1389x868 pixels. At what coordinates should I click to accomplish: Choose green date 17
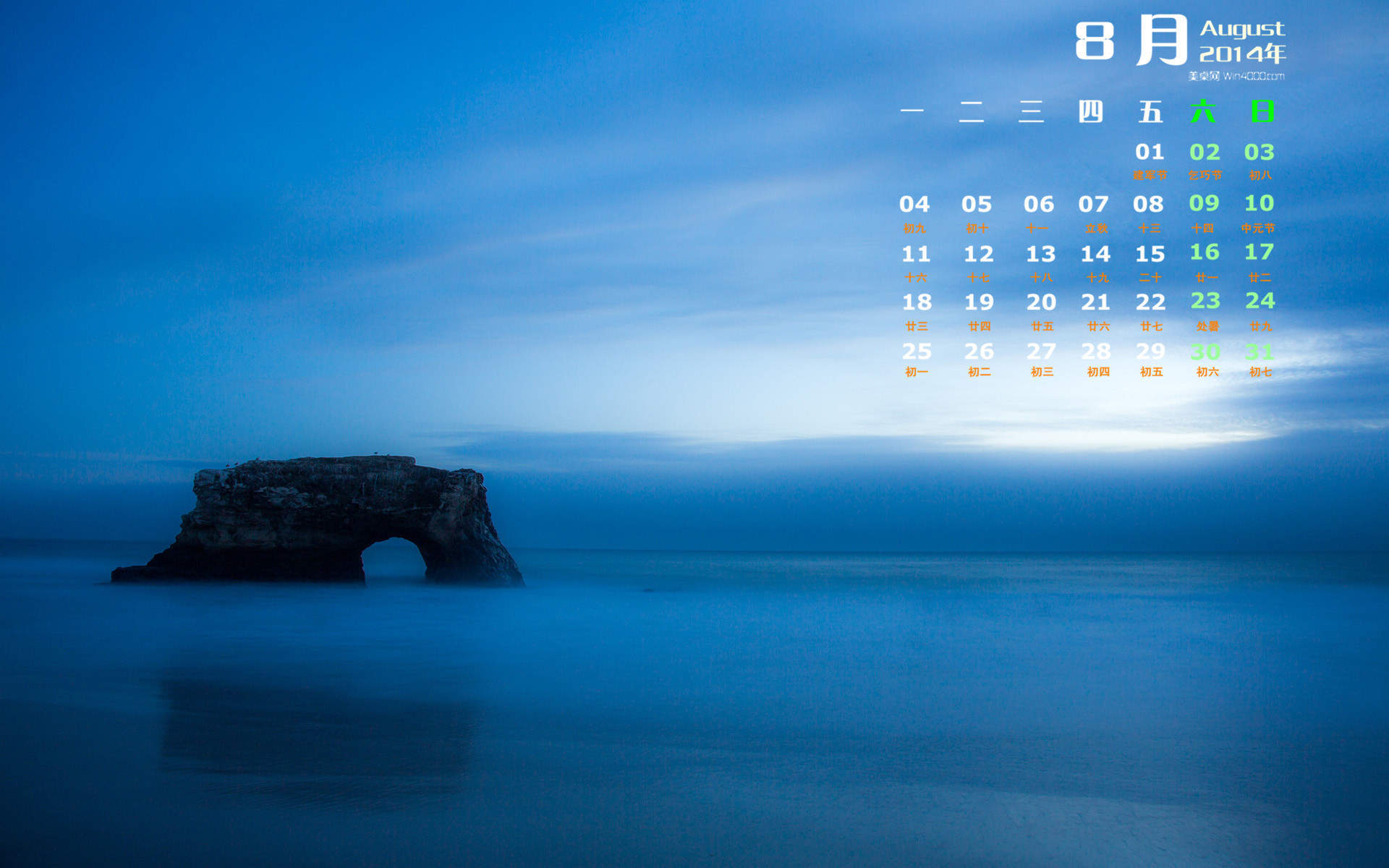coord(1260,252)
